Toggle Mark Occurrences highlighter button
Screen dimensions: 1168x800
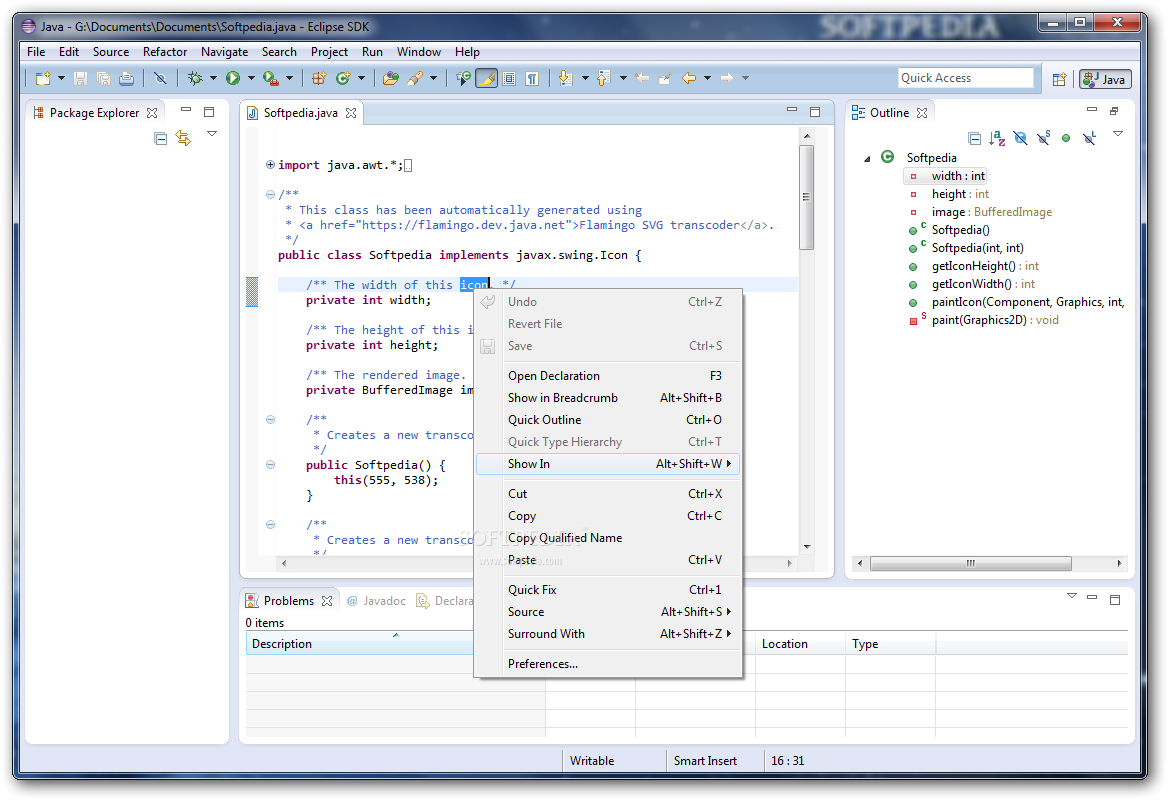[x=486, y=78]
